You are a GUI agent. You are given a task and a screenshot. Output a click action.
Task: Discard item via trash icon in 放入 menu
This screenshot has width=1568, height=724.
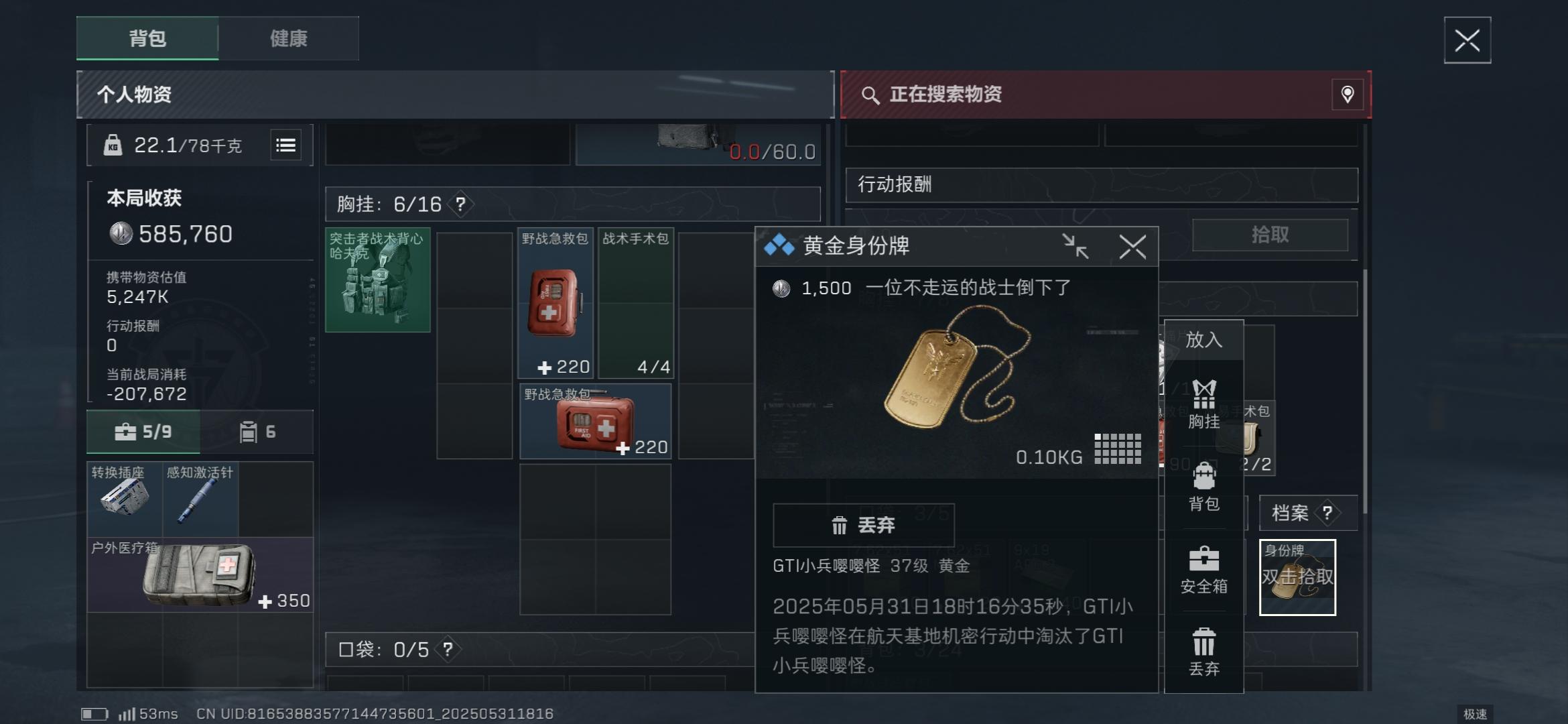coord(1203,652)
